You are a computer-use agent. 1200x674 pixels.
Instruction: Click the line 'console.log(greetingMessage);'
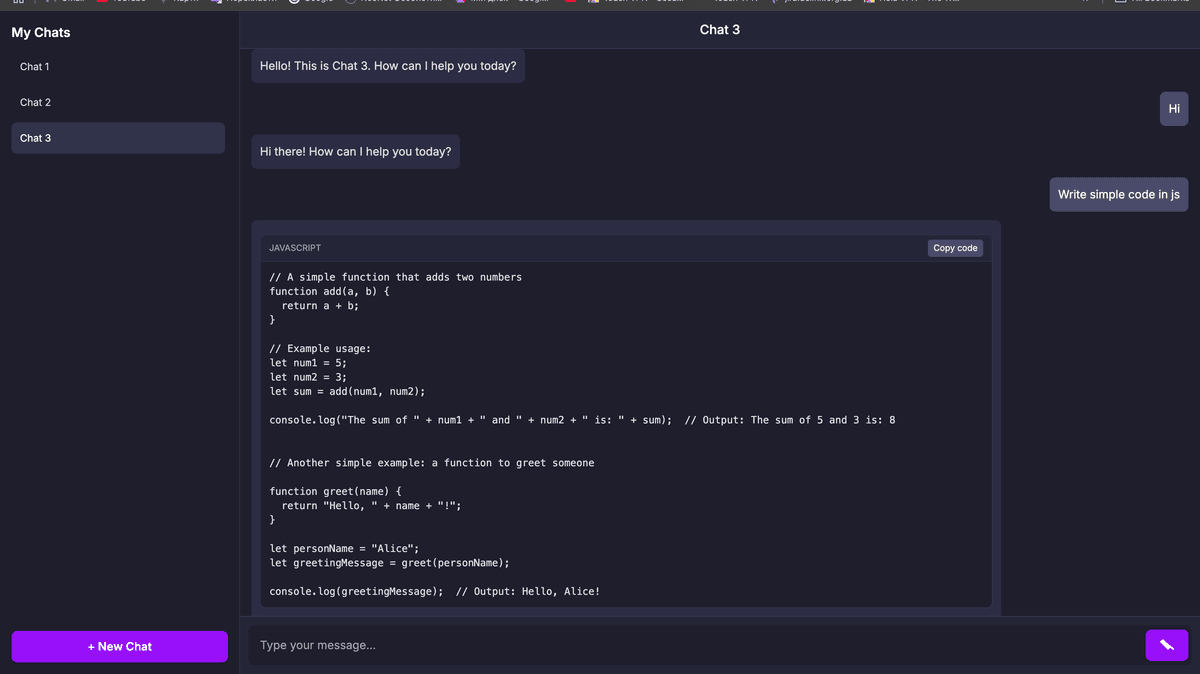435,592
